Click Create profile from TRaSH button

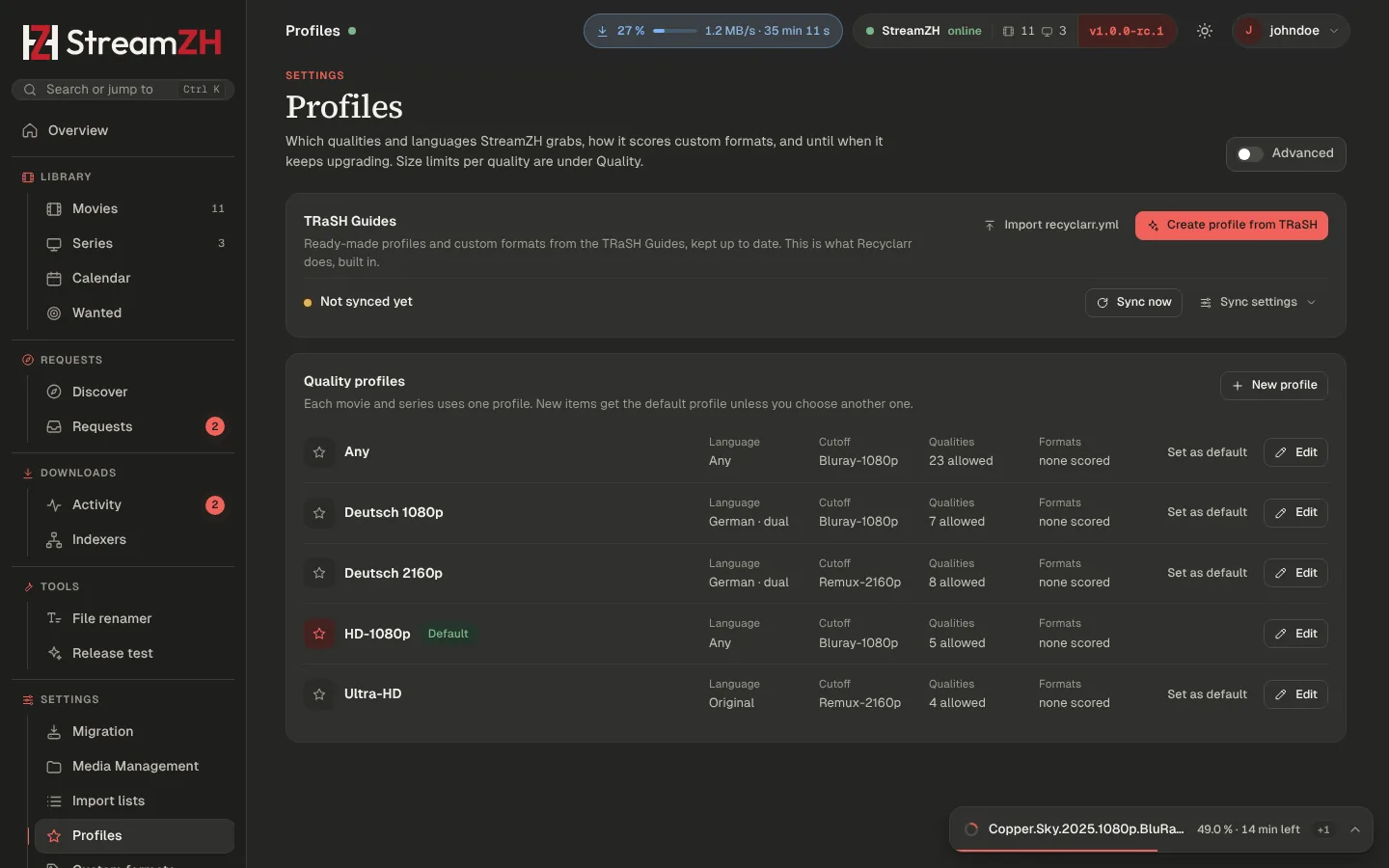pyautogui.click(x=1232, y=226)
